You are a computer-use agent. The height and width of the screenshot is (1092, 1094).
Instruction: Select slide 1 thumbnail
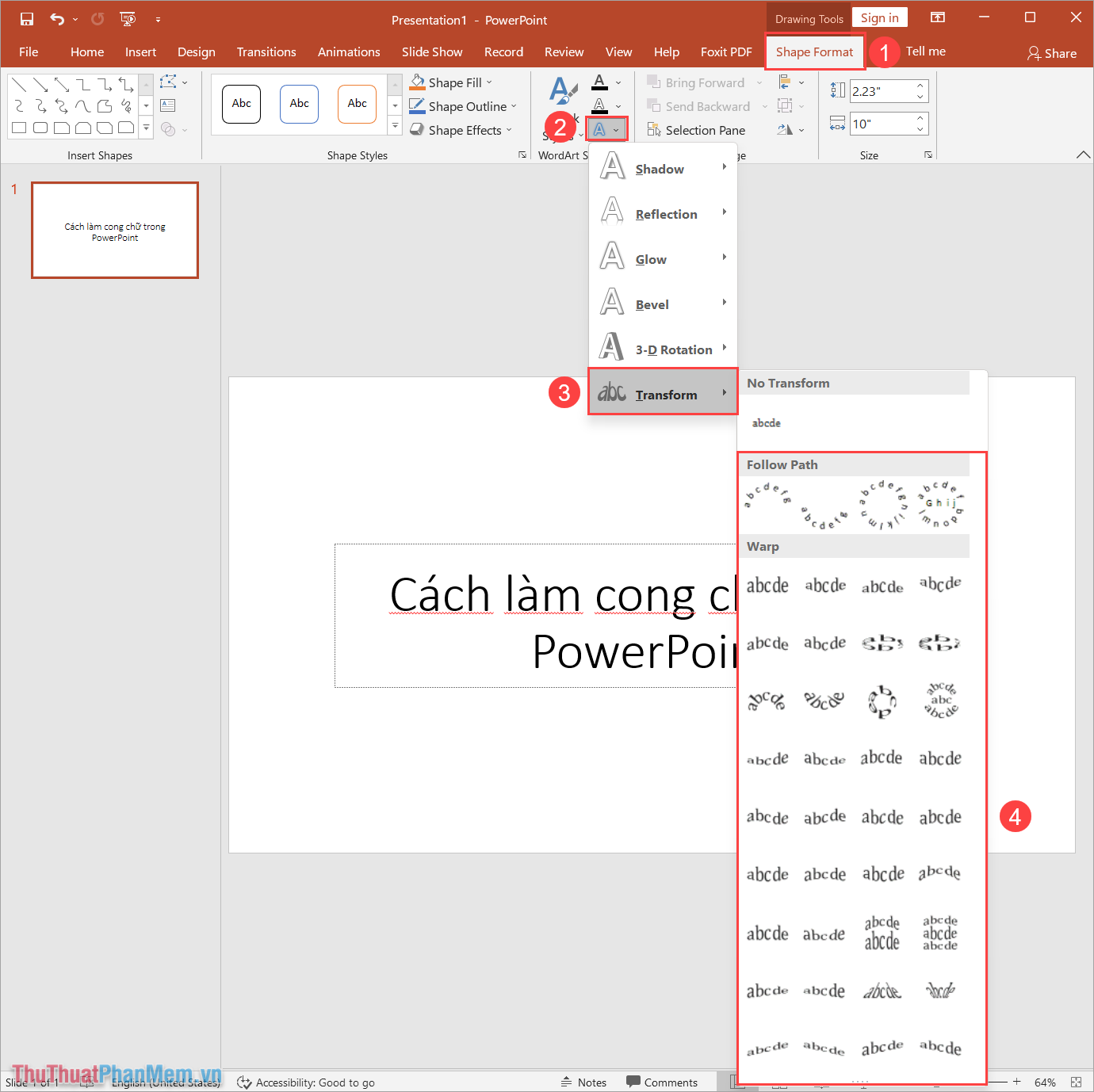(114, 230)
